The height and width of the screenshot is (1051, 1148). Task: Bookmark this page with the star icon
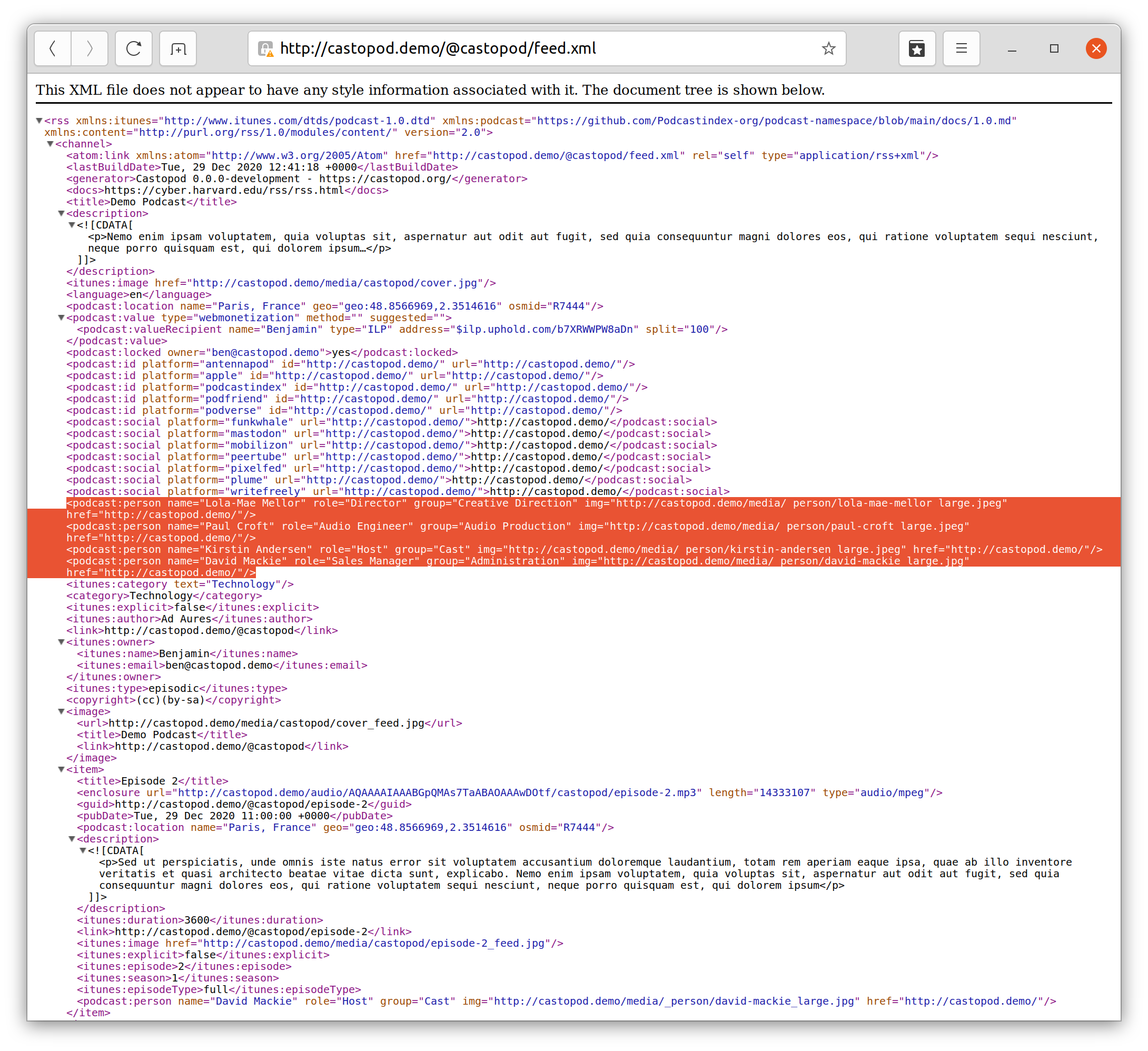pos(828,49)
